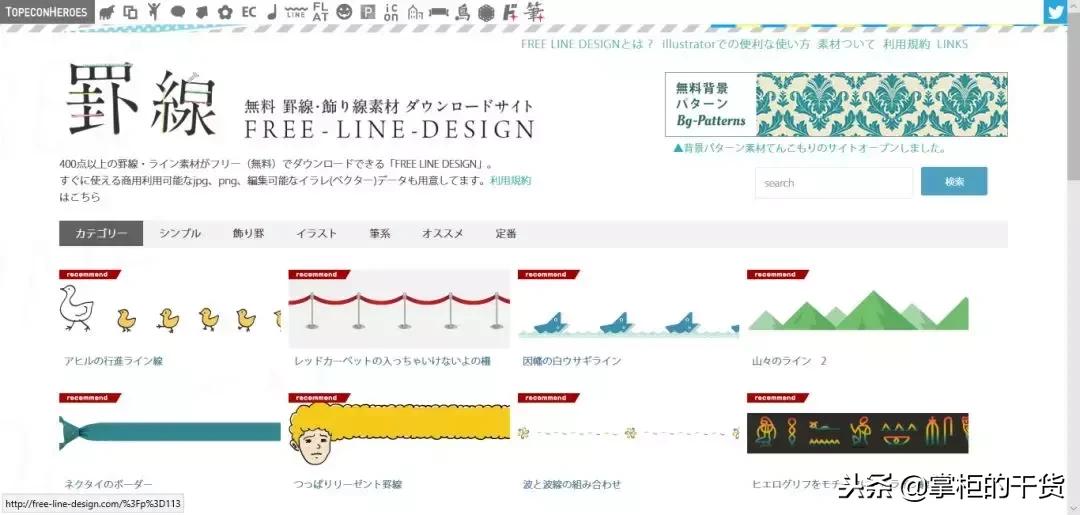The width and height of the screenshot is (1080, 515).
Task: Open the TopeconHeroes logo link
Action: [47, 12]
